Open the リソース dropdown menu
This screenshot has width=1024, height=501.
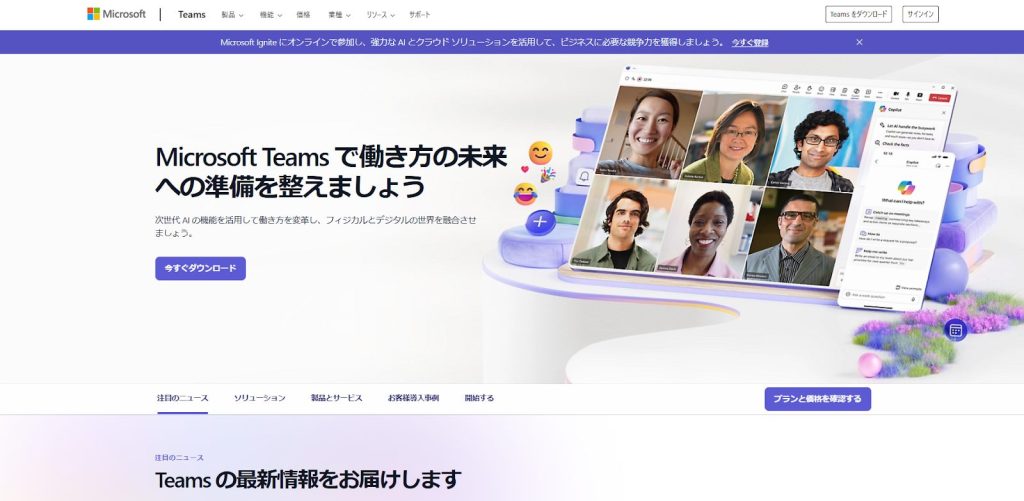point(380,15)
